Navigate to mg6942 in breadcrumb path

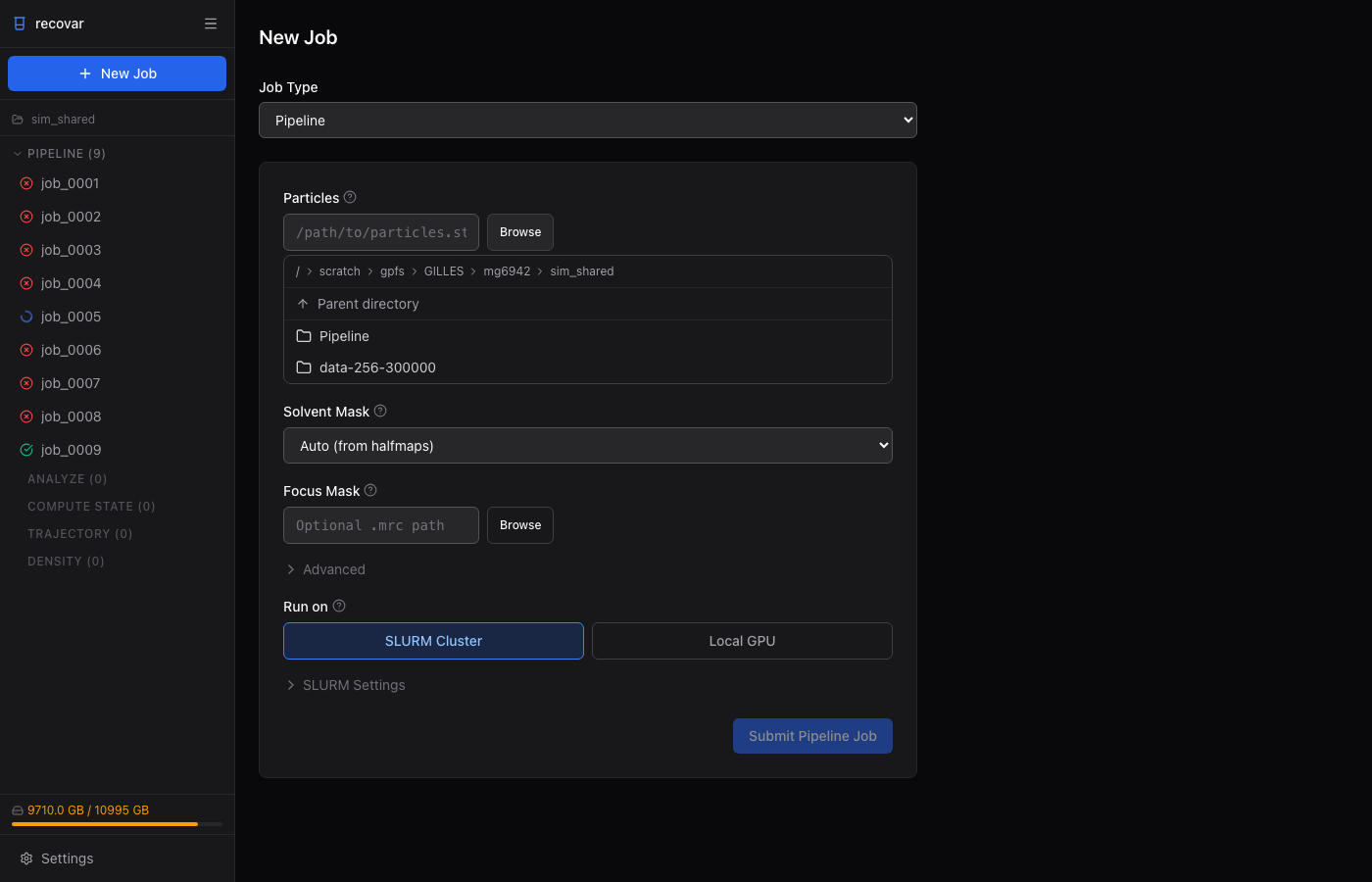(507, 271)
